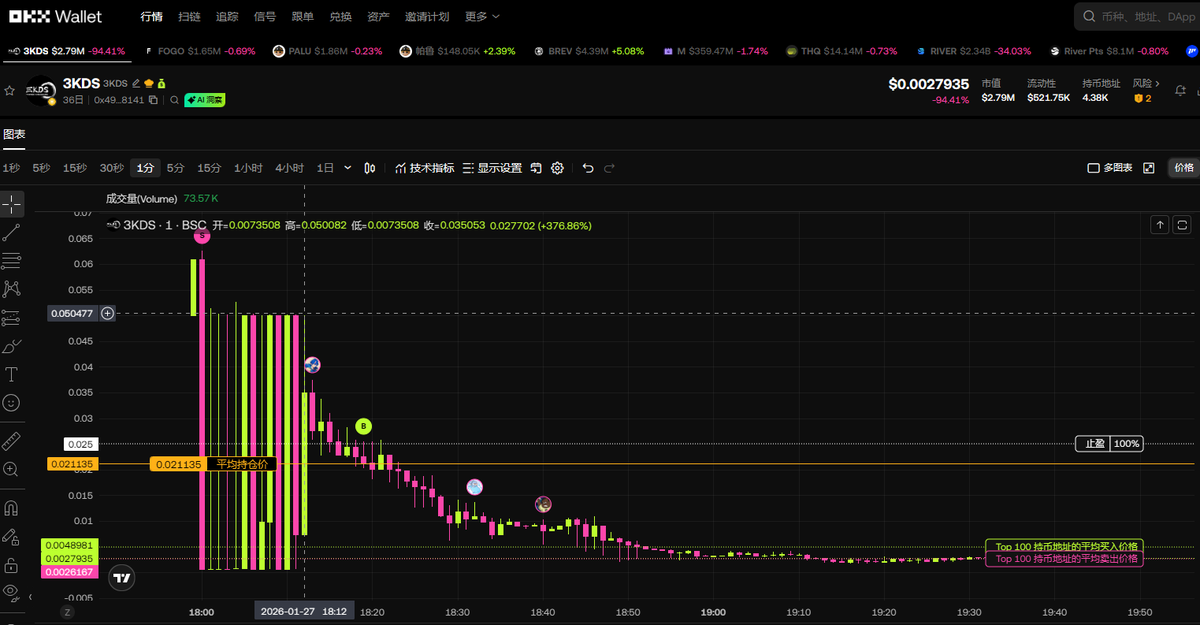The image size is (1200, 625).
Task: Select FOGO ticker in top bar
Action: click(200, 50)
